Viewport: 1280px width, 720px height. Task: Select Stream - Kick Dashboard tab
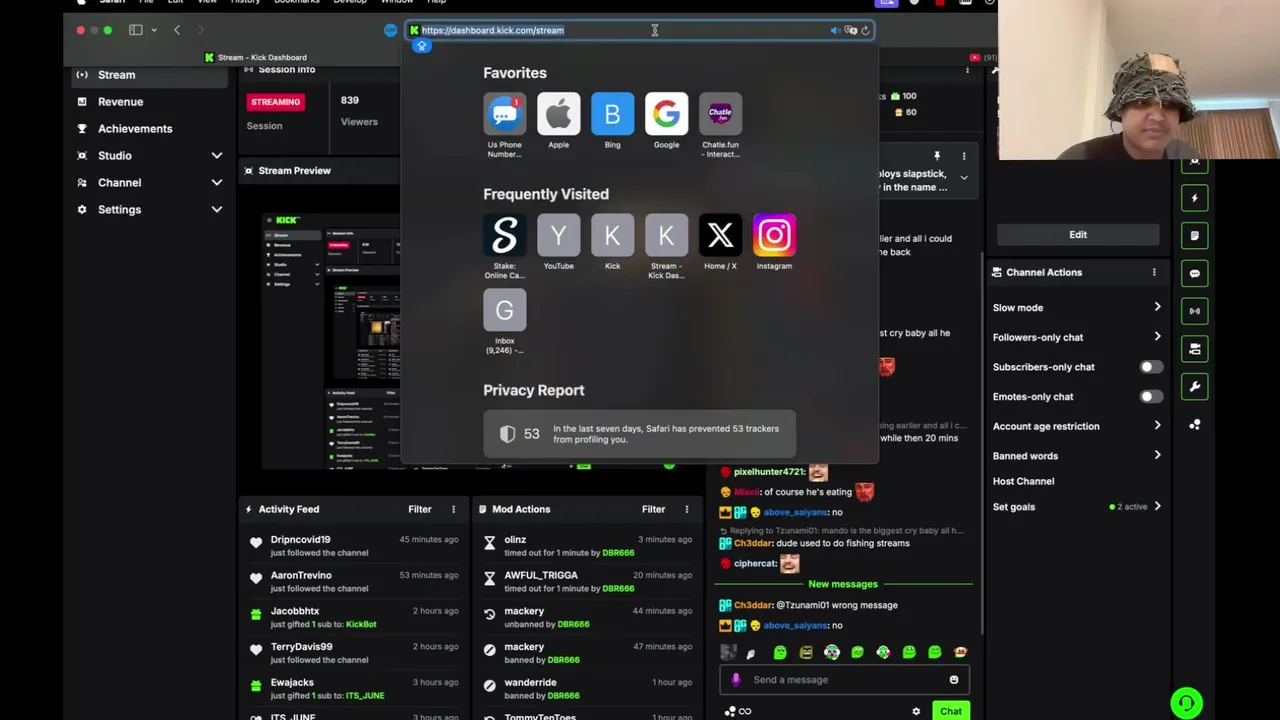255,57
